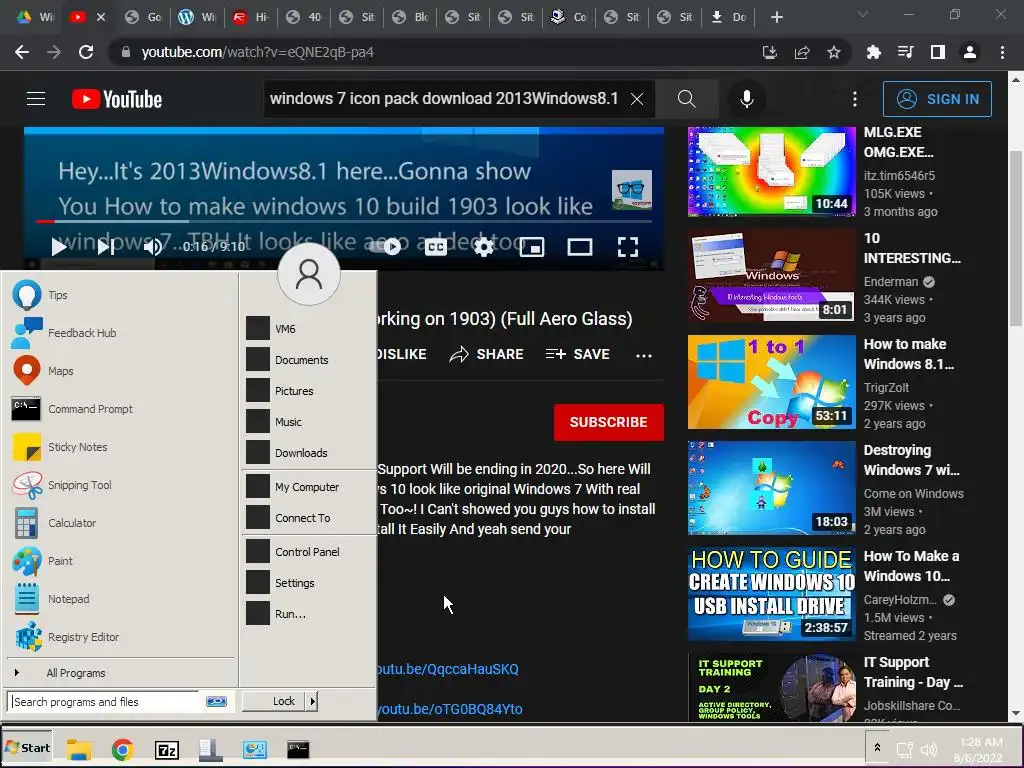Viewport: 1024px width, 768px height.
Task: Toggle autoplay switch in player
Action: click(x=385, y=246)
